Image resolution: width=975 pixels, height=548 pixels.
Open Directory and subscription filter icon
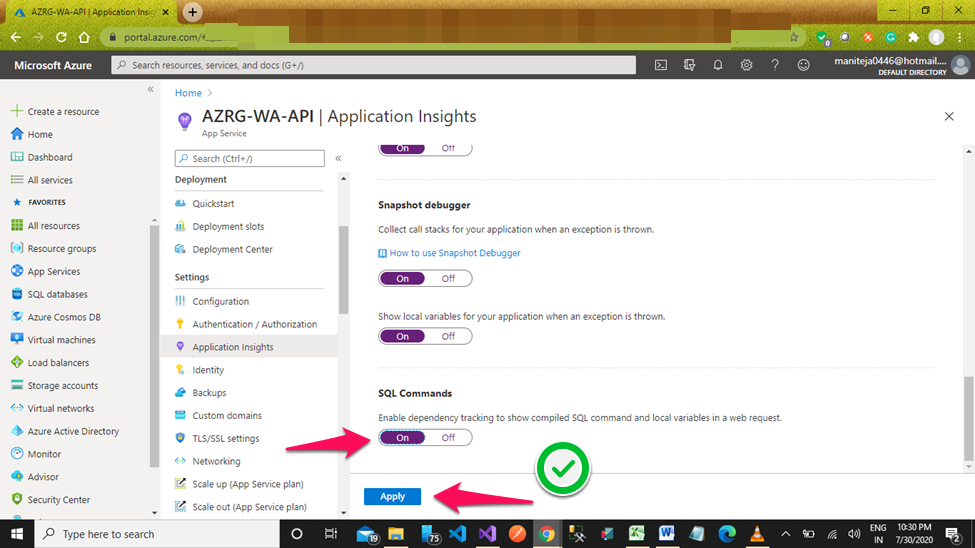point(689,65)
